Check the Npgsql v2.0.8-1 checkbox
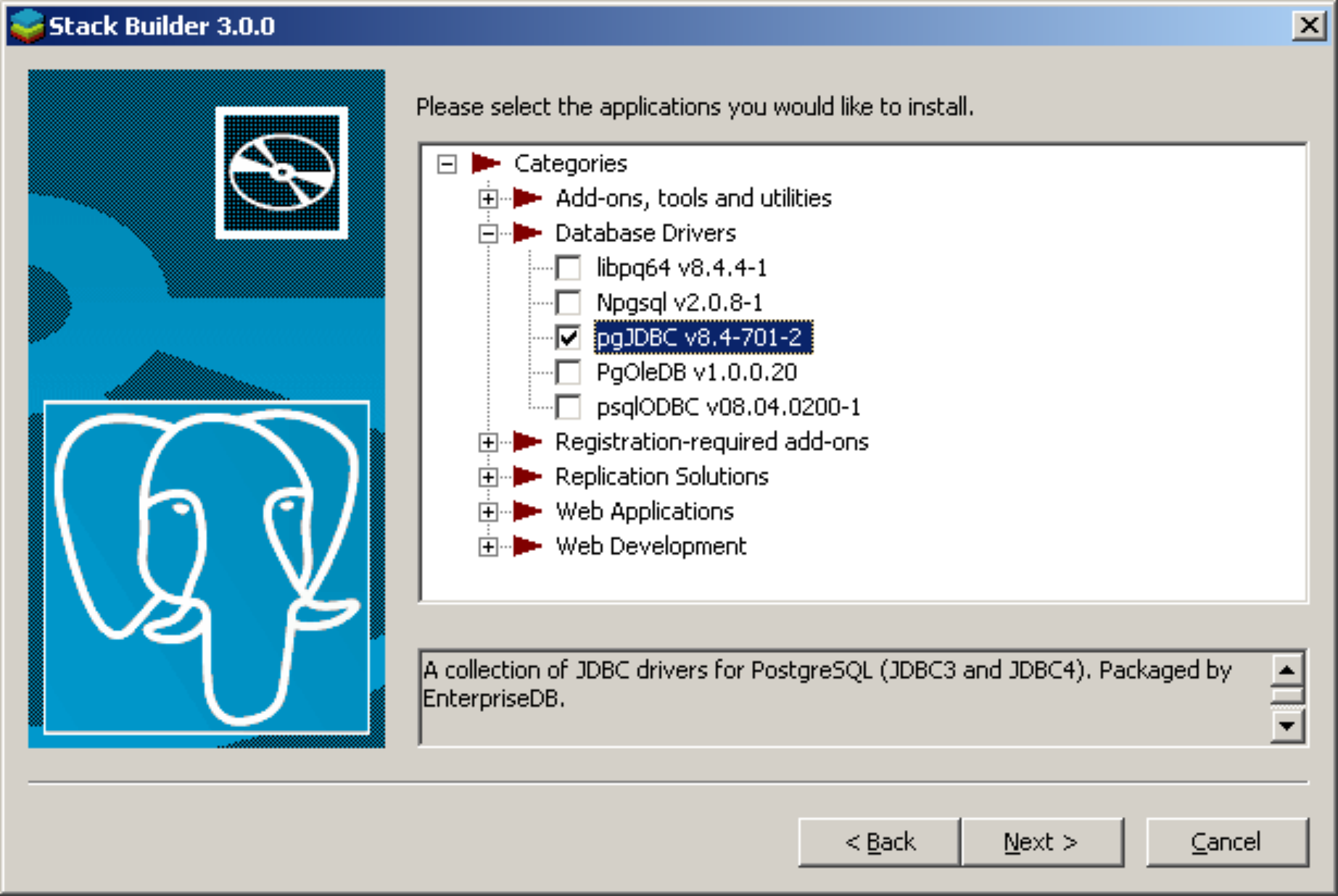1338x896 pixels. coord(568,302)
